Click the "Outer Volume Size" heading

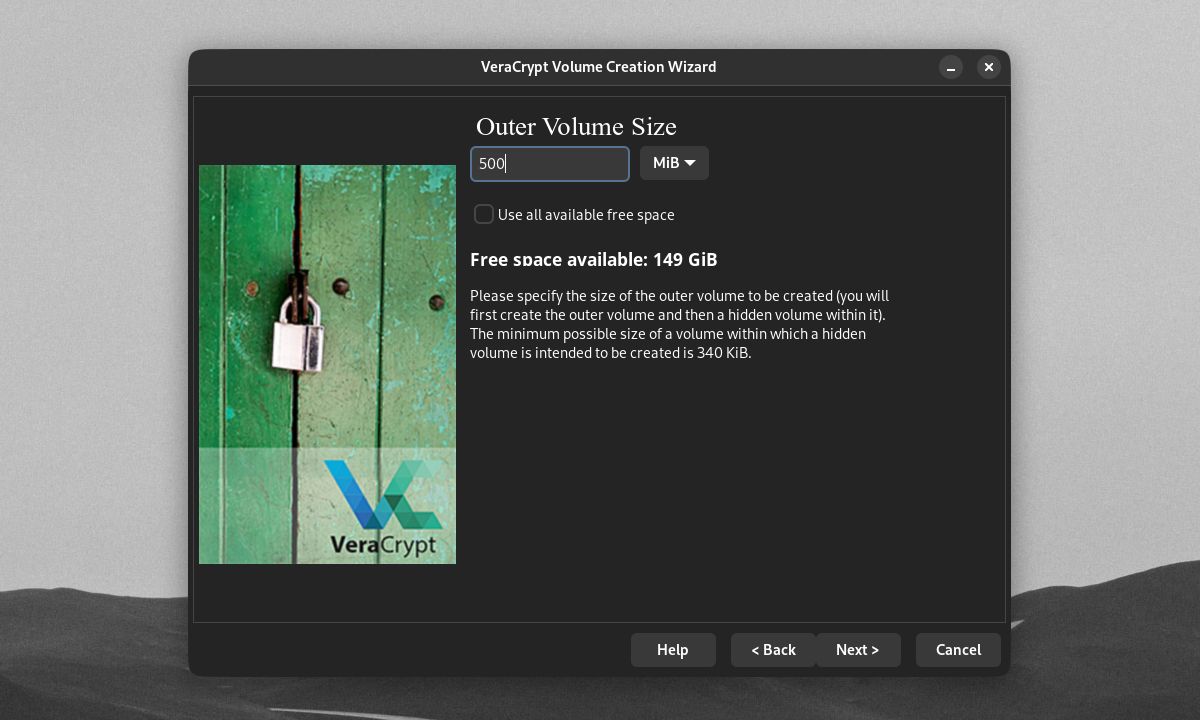[576, 127]
